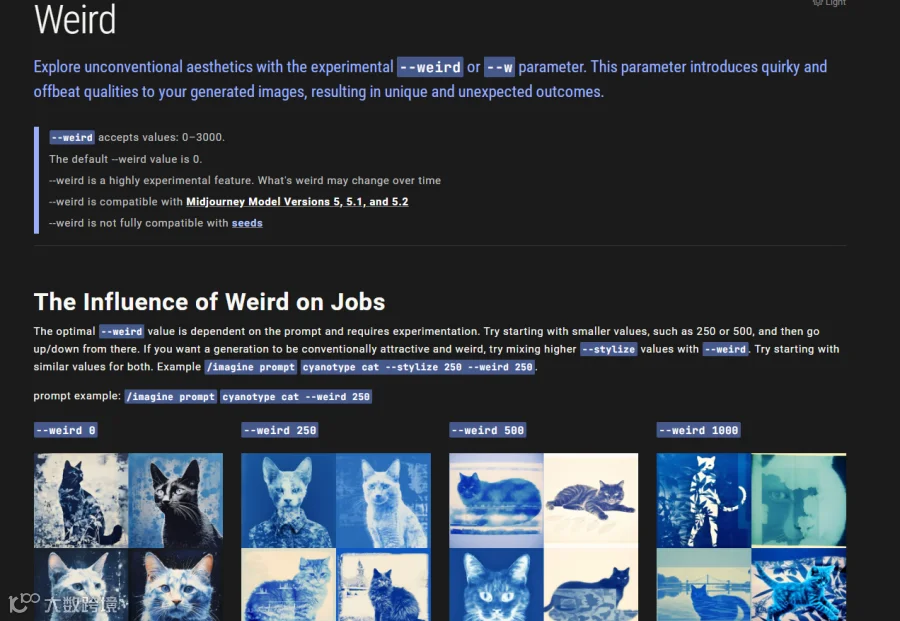This screenshot has height=621, width=900.
Task: Select the --weird 1000 label
Action: click(699, 430)
